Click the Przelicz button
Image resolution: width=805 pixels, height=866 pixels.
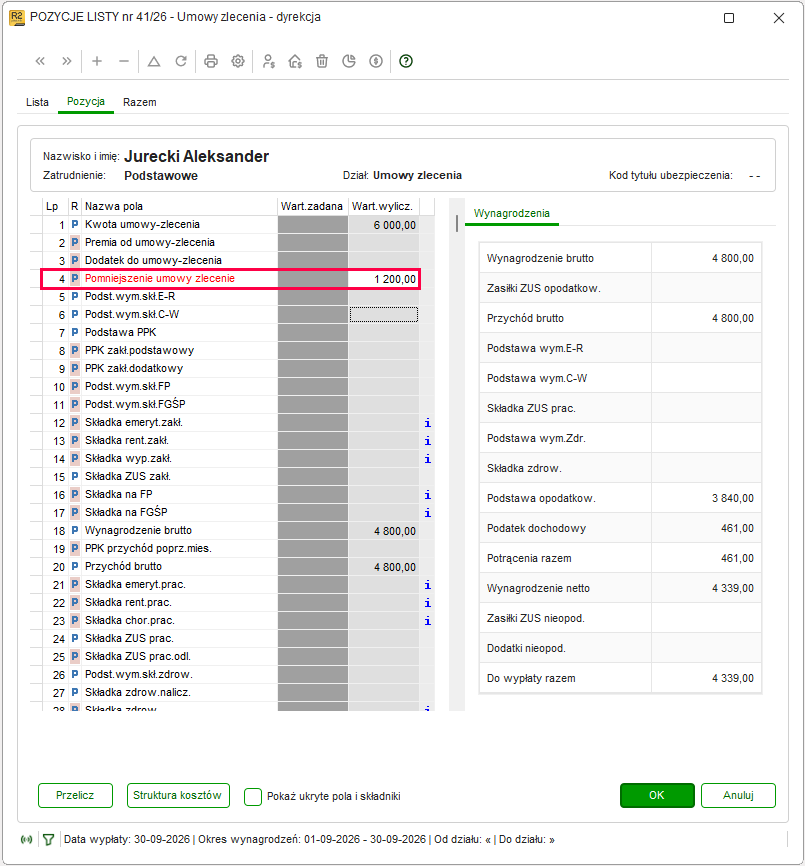(x=75, y=795)
